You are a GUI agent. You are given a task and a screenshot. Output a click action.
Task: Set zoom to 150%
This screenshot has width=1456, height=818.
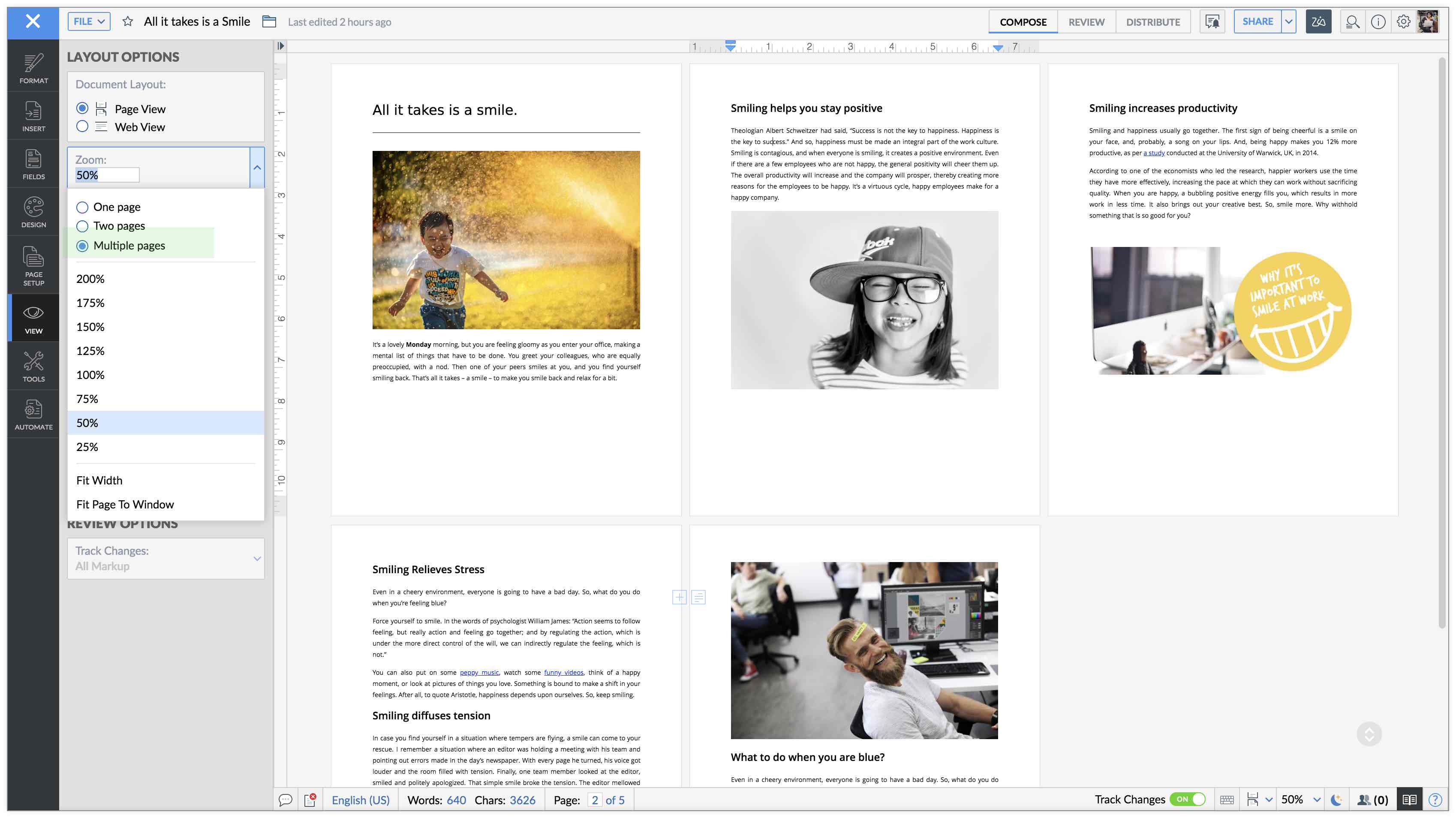90,327
